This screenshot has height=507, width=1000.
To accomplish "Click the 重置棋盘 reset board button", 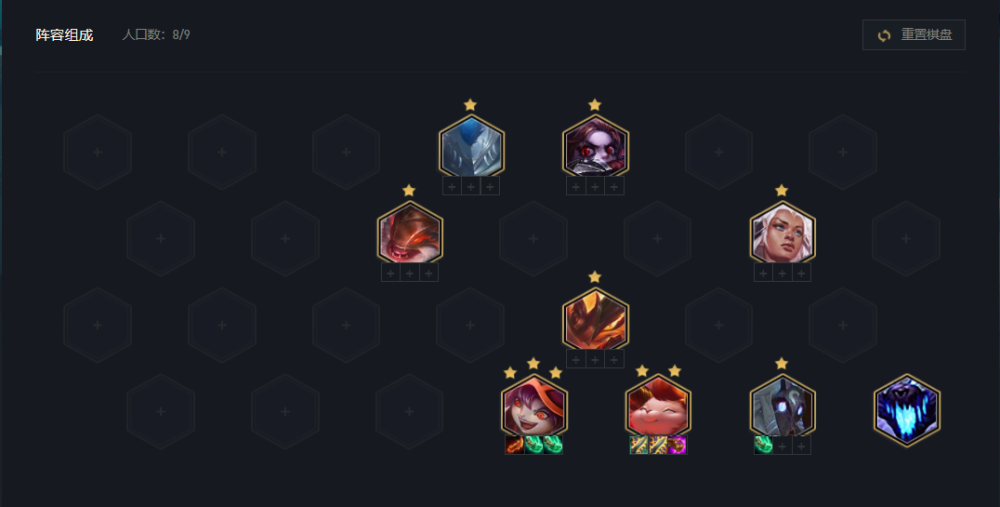I will tap(913, 34).
